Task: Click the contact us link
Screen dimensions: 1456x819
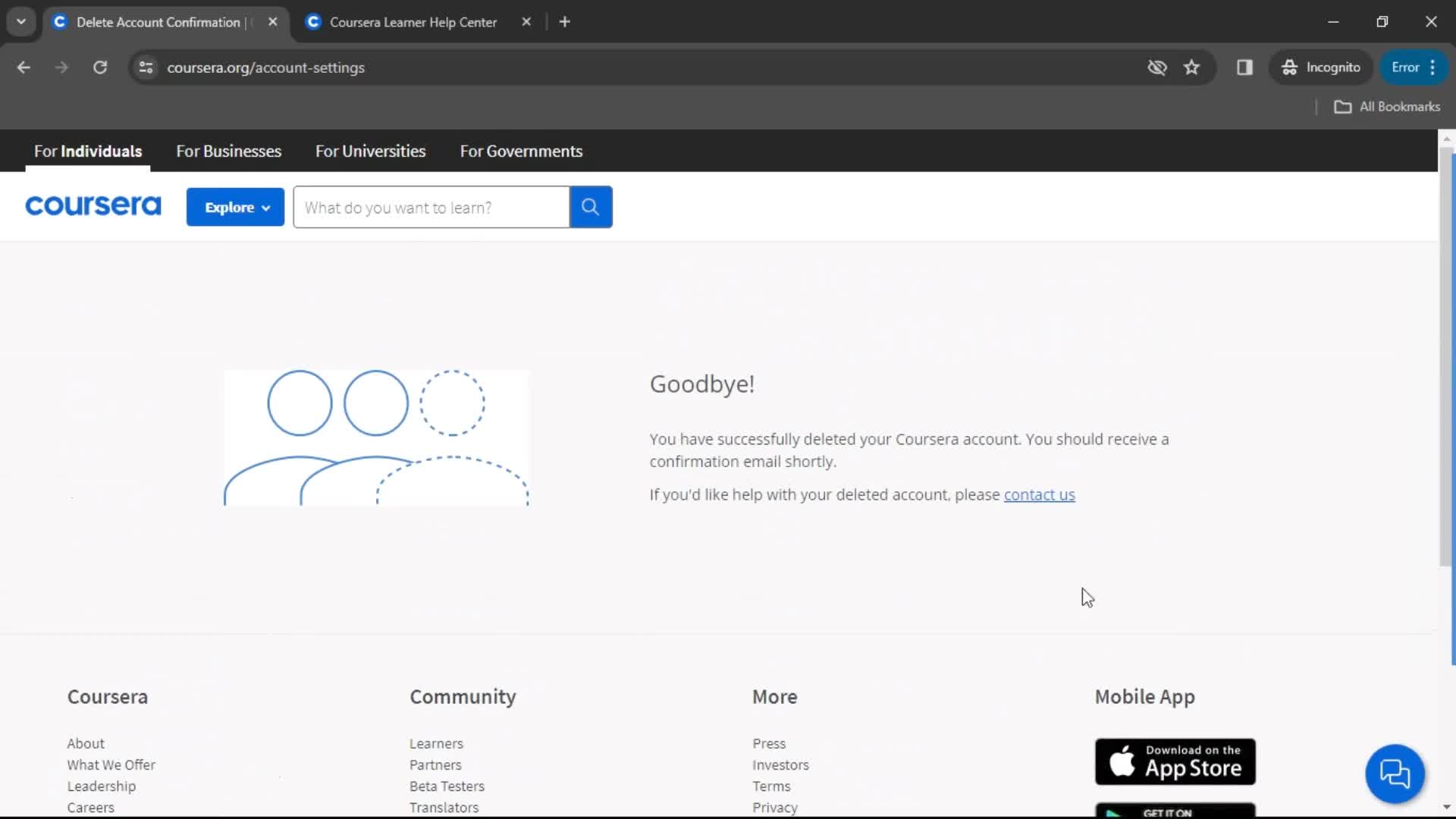Action: point(1040,494)
